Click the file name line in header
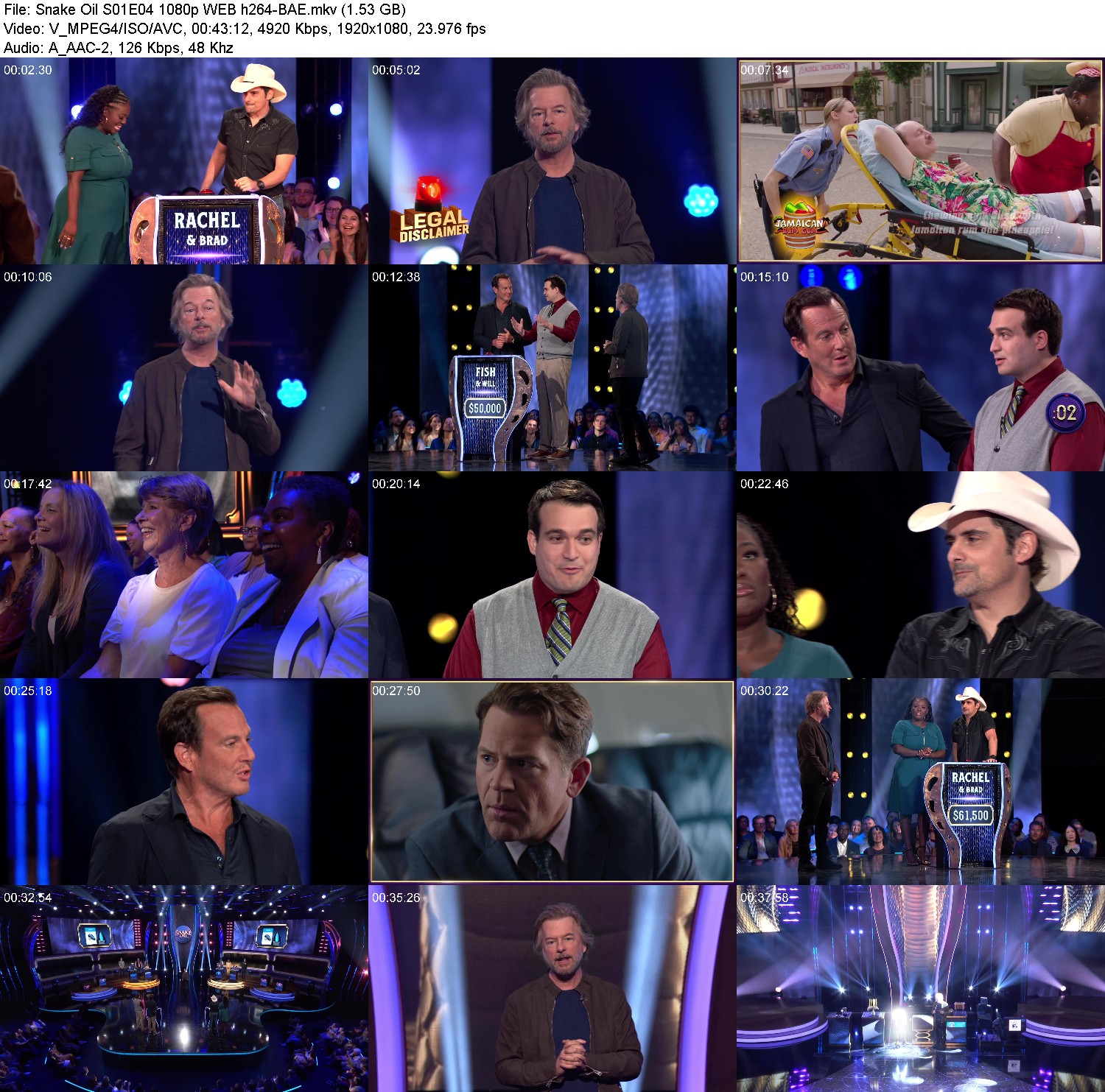The image size is (1105, 1092). [x=205, y=10]
